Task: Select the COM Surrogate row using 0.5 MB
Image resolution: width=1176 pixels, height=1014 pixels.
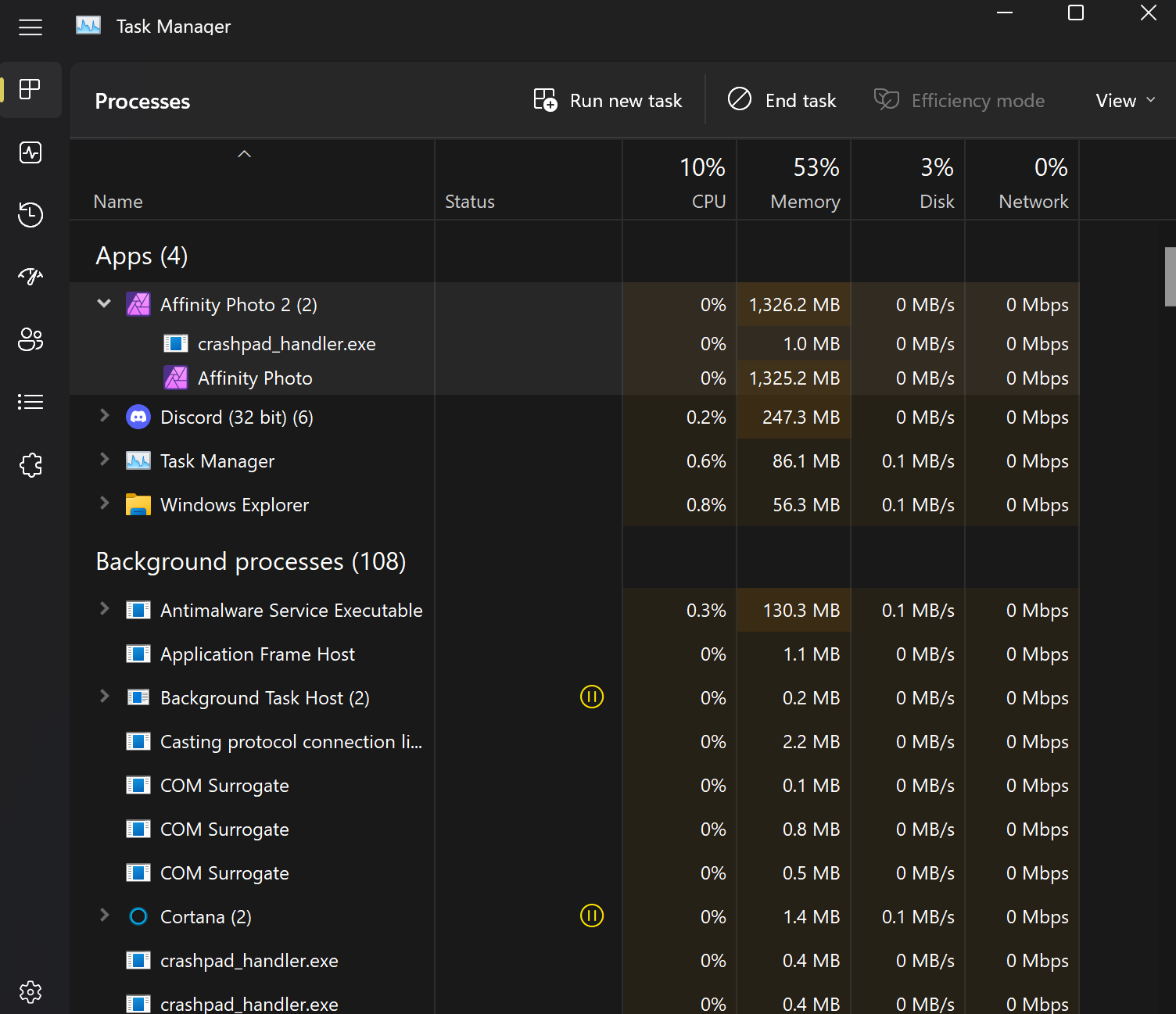Action: tap(575, 873)
